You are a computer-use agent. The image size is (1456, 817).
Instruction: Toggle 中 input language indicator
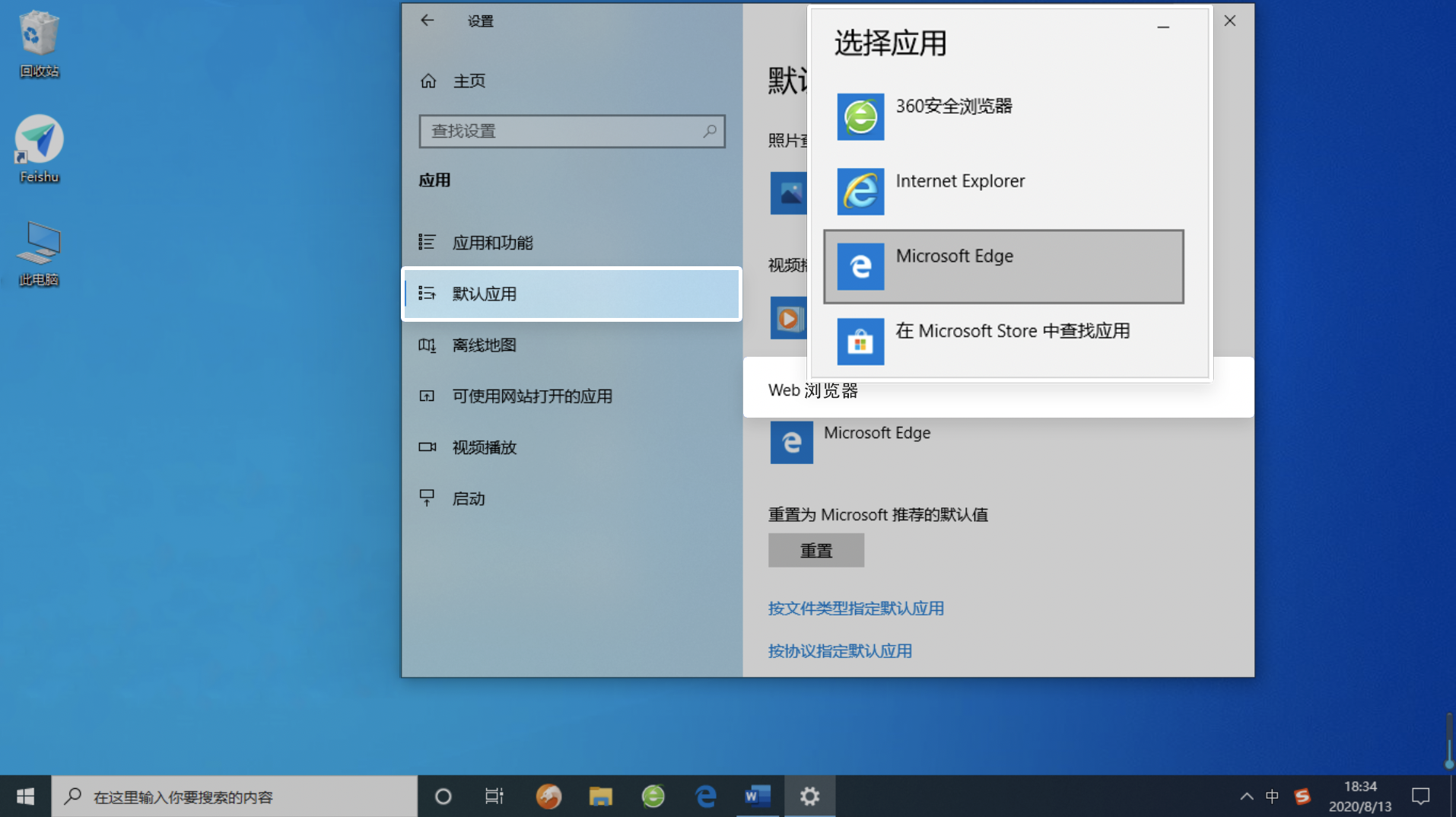pyautogui.click(x=1272, y=796)
